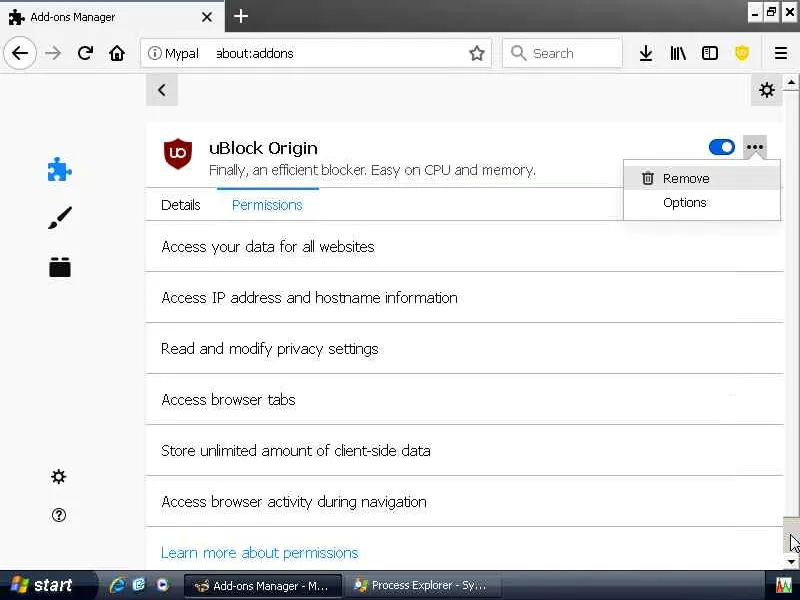Open the hamburger application menu
Image resolution: width=800 pixels, height=600 pixels.
[x=781, y=53]
